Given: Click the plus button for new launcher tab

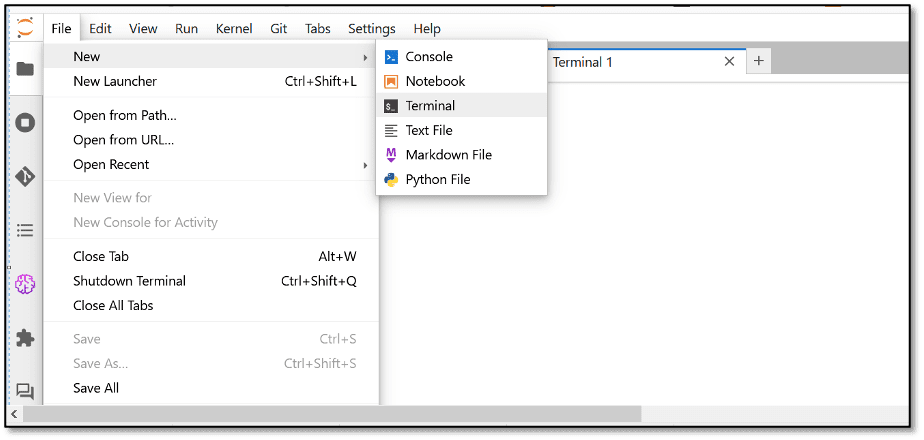Looking at the screenshot, I should pyautogui.click(x=758, y=62).
